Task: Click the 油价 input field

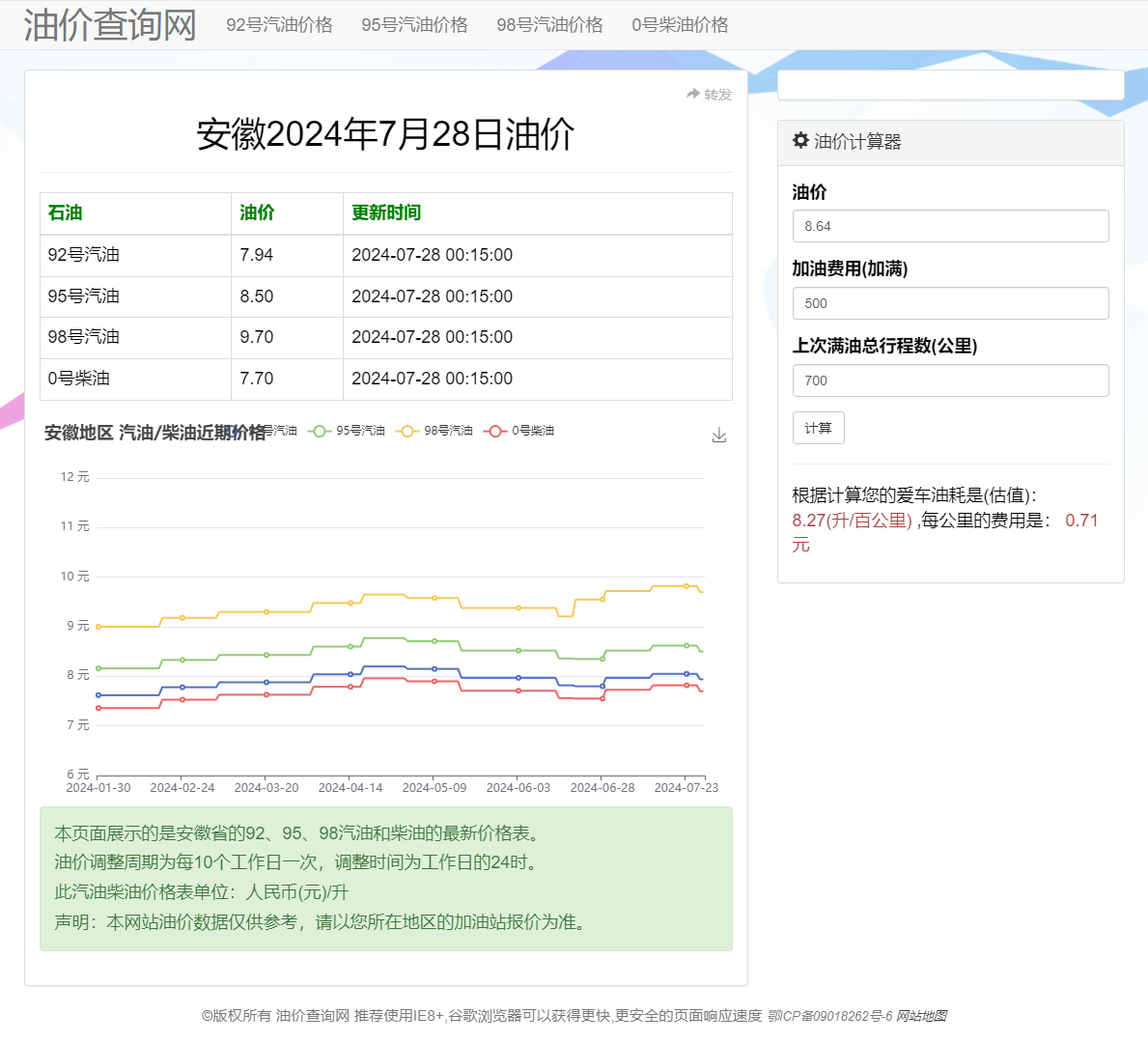Action: pos(950,226)
